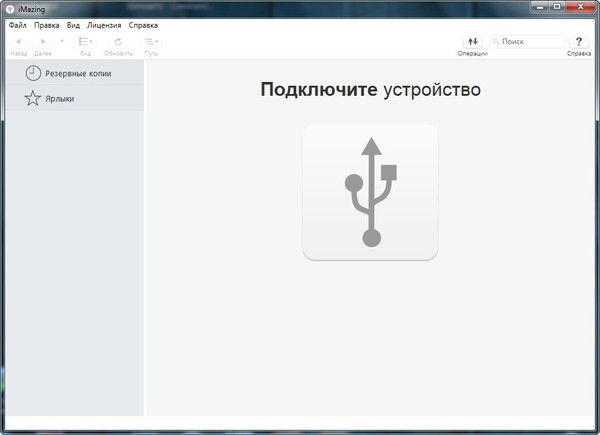Click the search (Поиск) input field
This screenshot has width=600, height=435.
coord(531,42)
